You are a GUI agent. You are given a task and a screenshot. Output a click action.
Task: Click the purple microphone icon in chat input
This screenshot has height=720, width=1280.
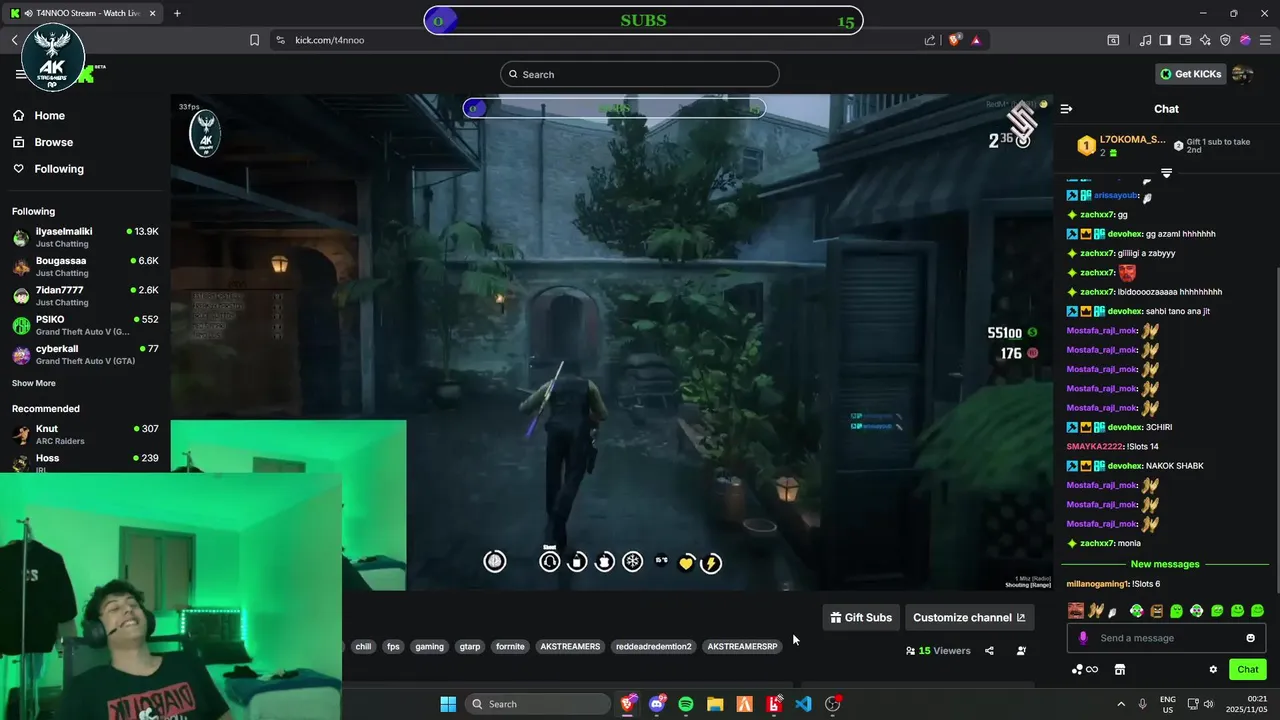tap(1082, 638)
